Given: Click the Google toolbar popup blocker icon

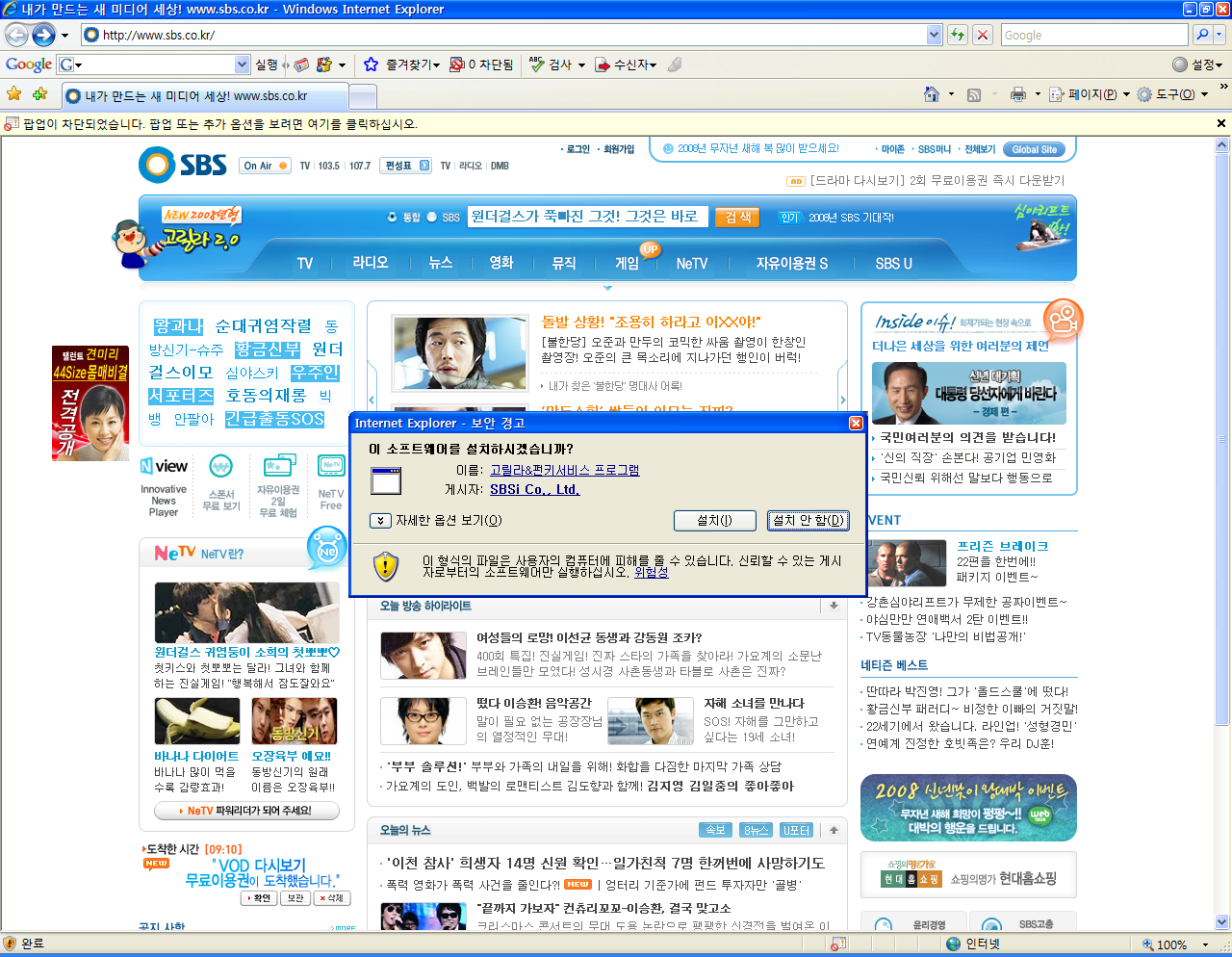Looking at the screenshot, I should 457,65.
